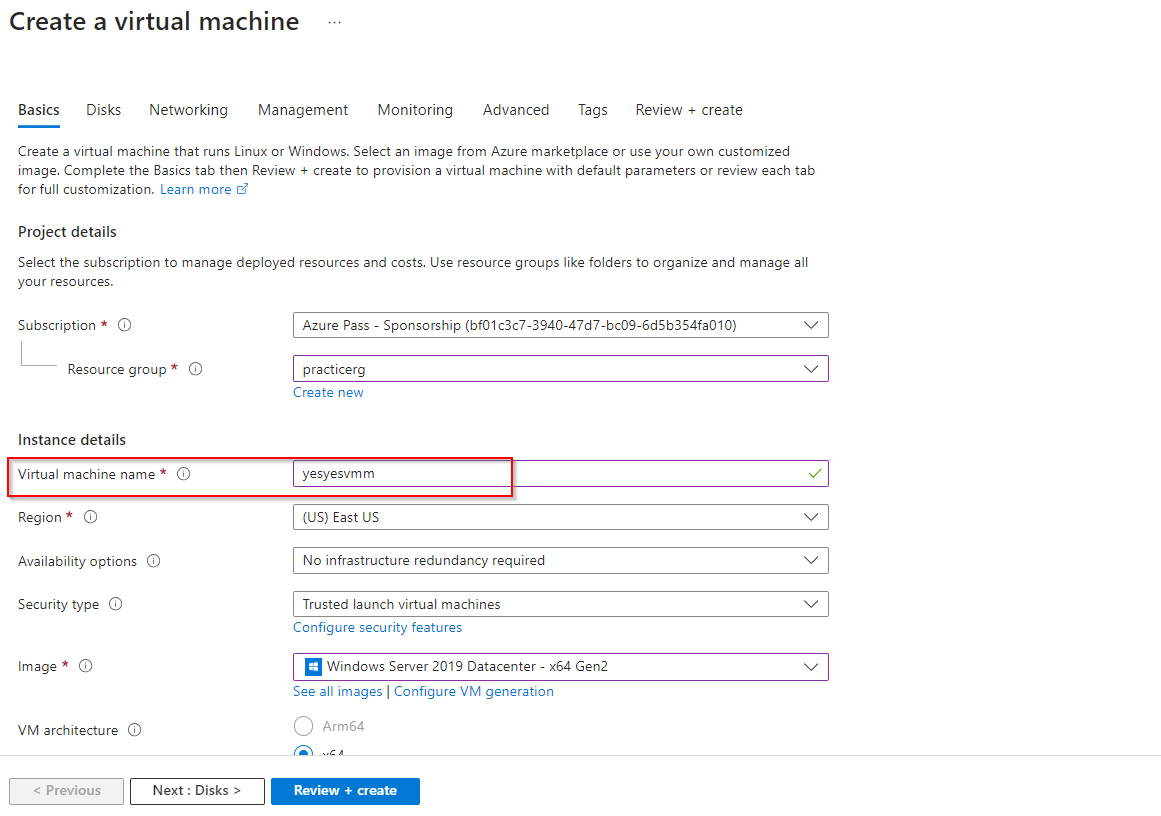Image resolution: width=1161 pixels, height=816 pixels.
Task: Click the Review + create button
Action: 345,790
